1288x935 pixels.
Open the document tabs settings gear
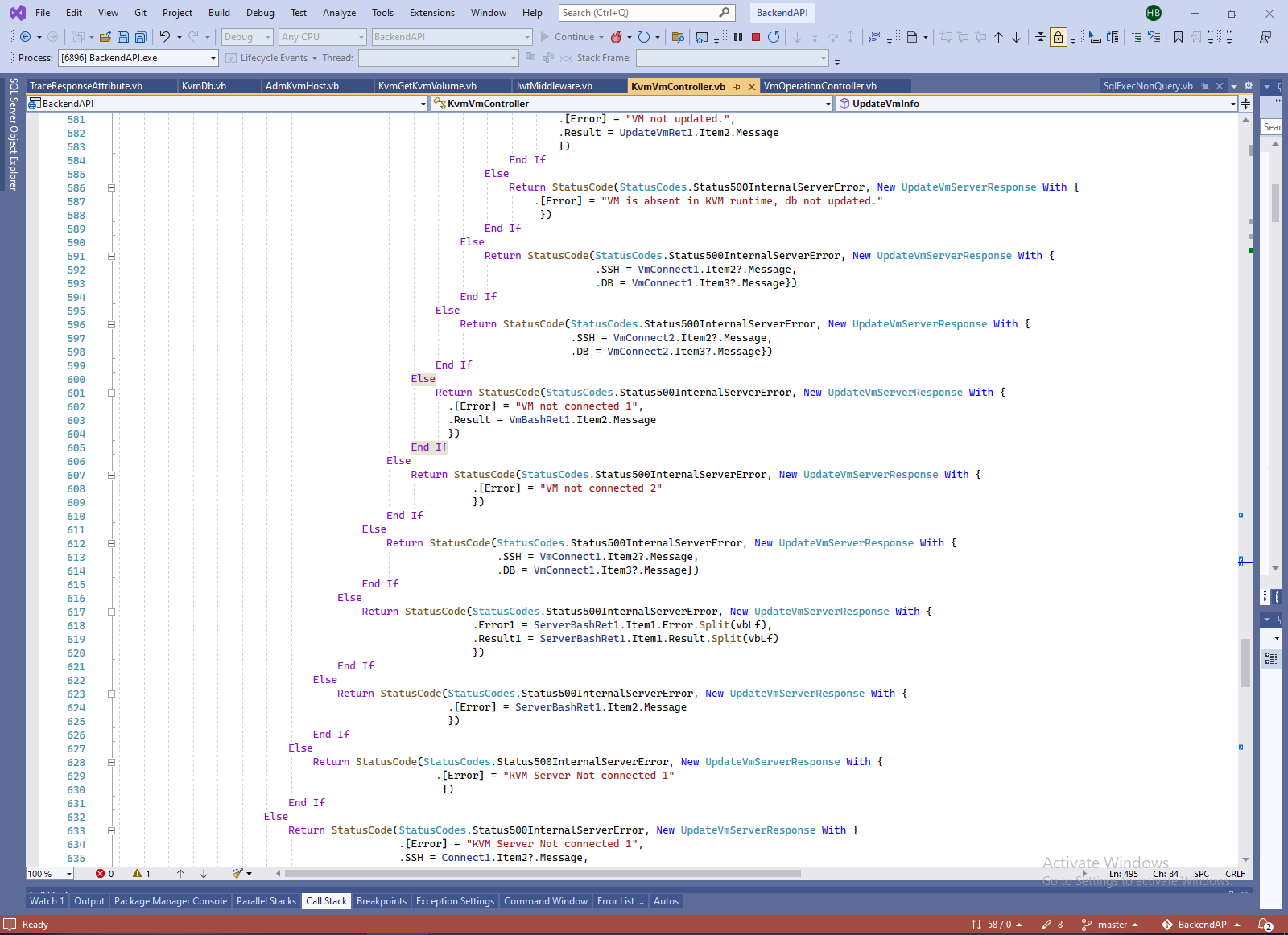(x=1249, y=86)
